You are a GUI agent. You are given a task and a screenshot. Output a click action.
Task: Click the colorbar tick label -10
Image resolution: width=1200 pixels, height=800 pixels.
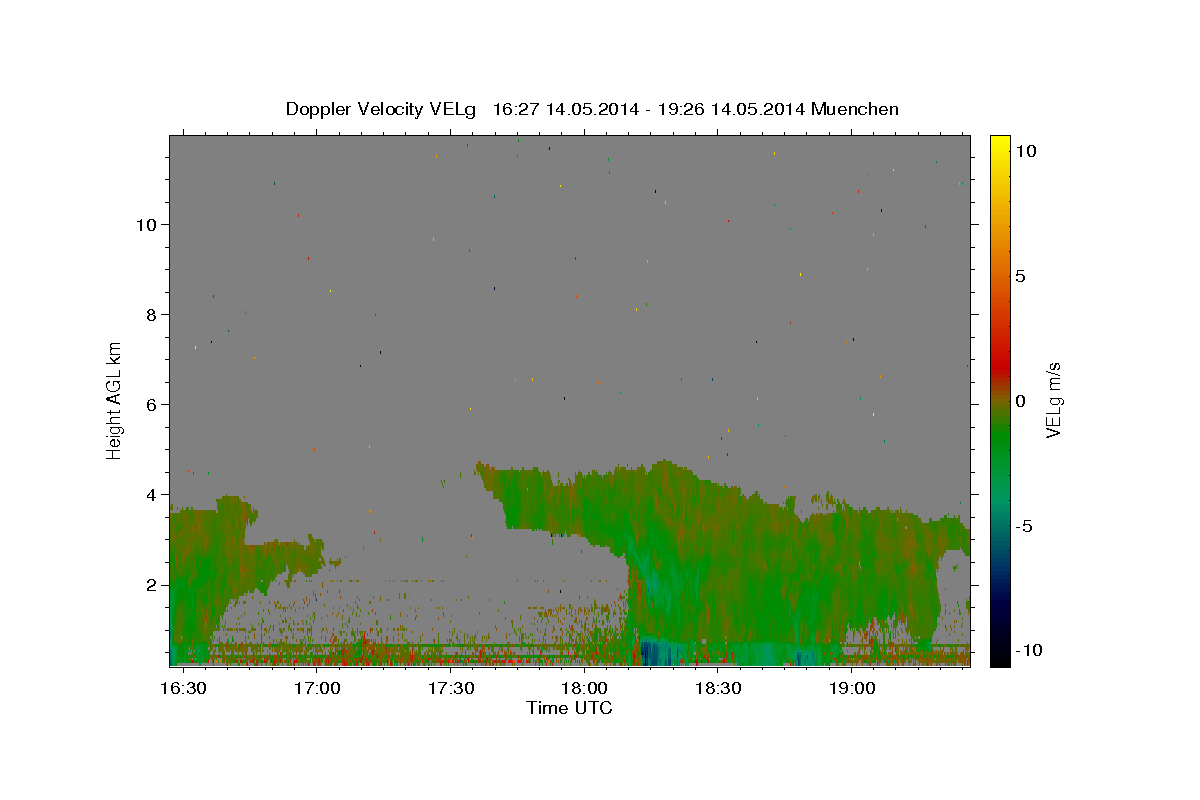(x=1029, y=650)
